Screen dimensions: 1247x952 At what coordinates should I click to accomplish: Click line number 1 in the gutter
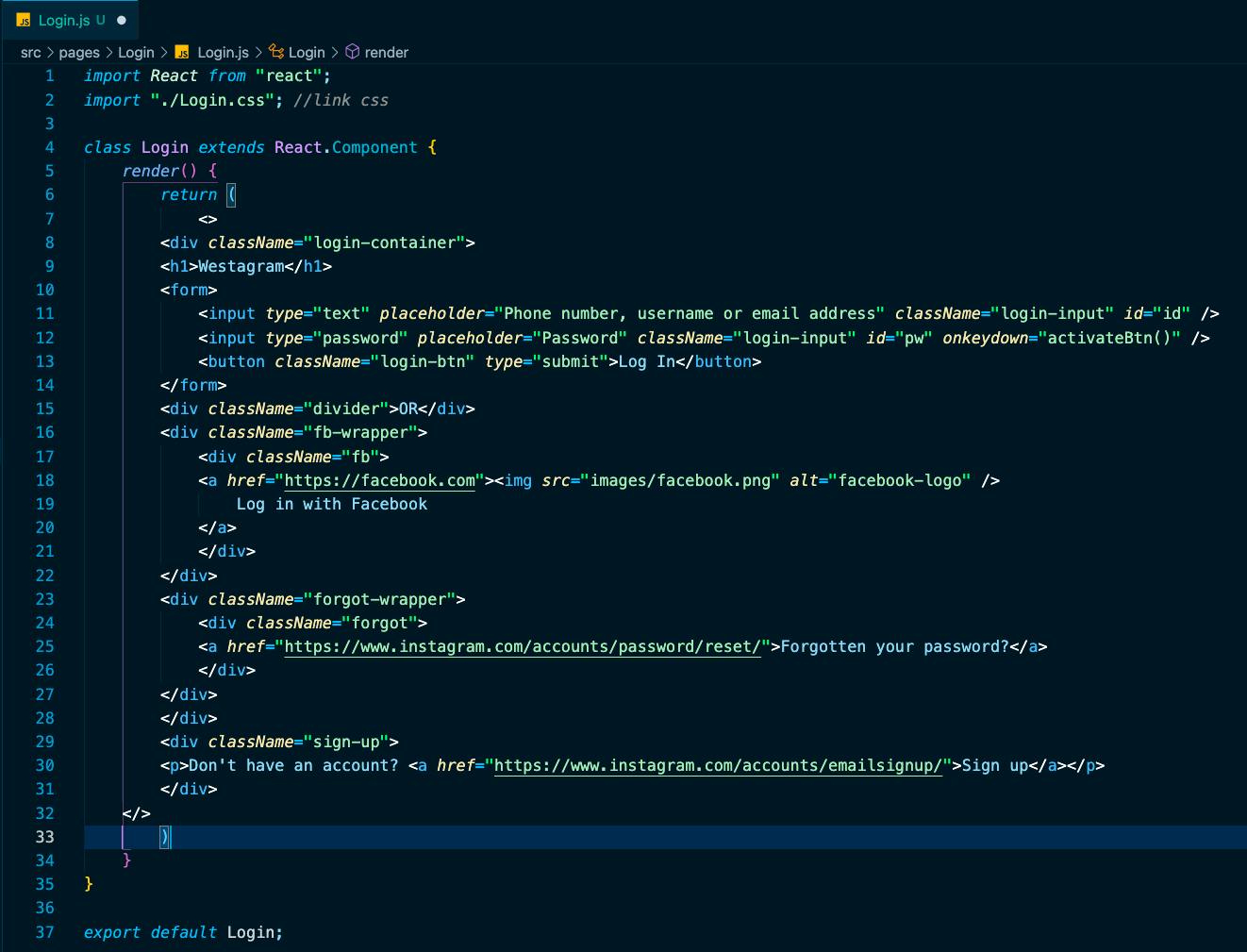click(50, 75)
